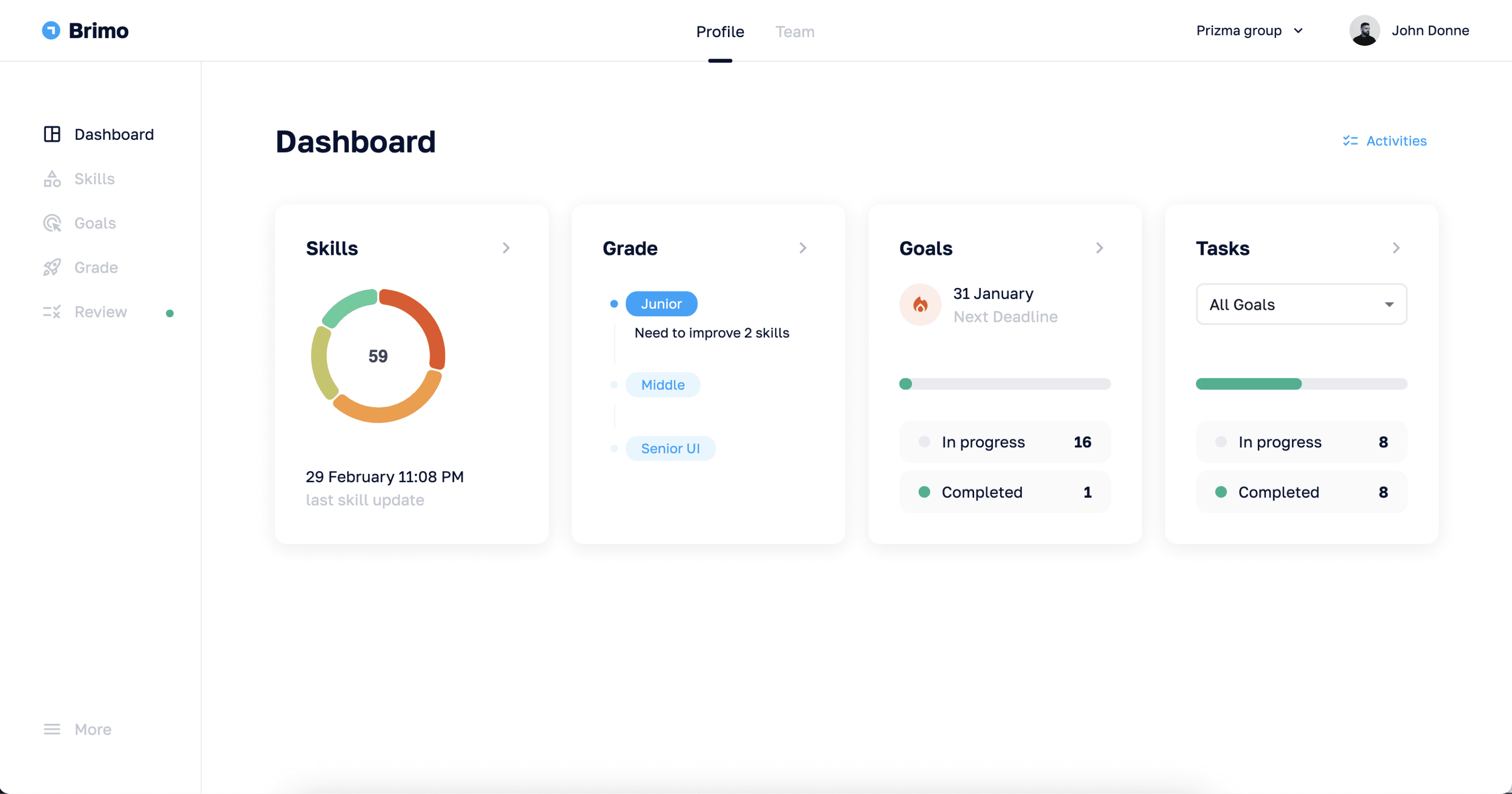The width and height of the screenshot is (1512, 794).
Task: Open the All Goals dropdown
Action: coord(1300,304)
